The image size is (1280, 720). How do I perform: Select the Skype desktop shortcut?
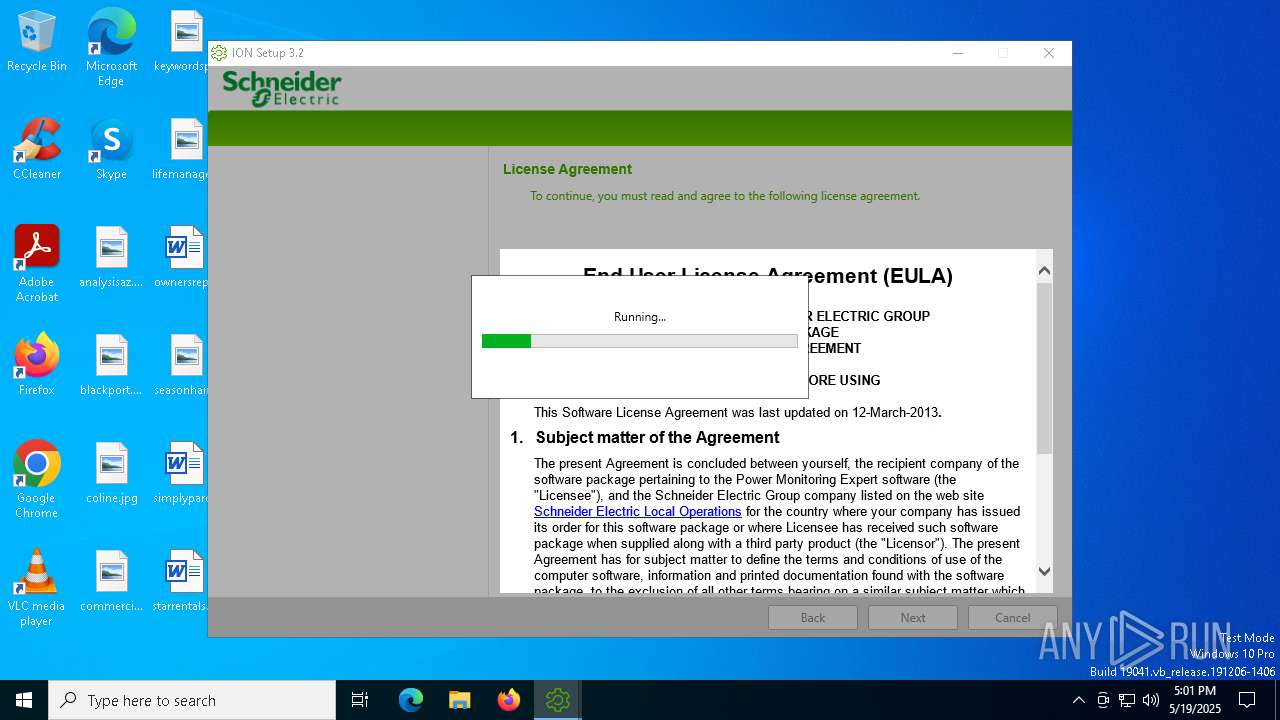(x=111, y=149)
